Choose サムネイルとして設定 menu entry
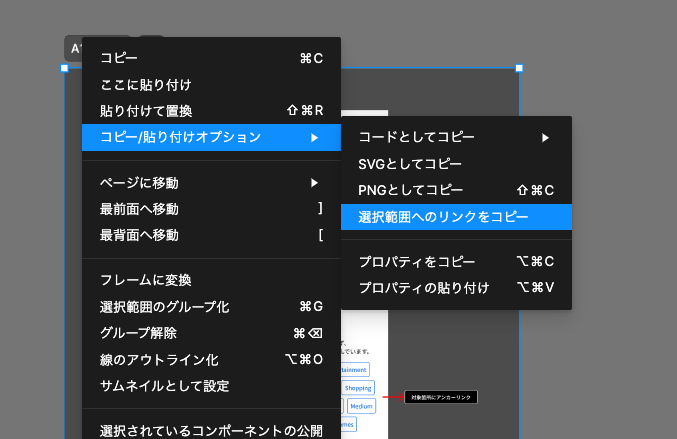Screen dimensions: 677x439 click(211, 386)
